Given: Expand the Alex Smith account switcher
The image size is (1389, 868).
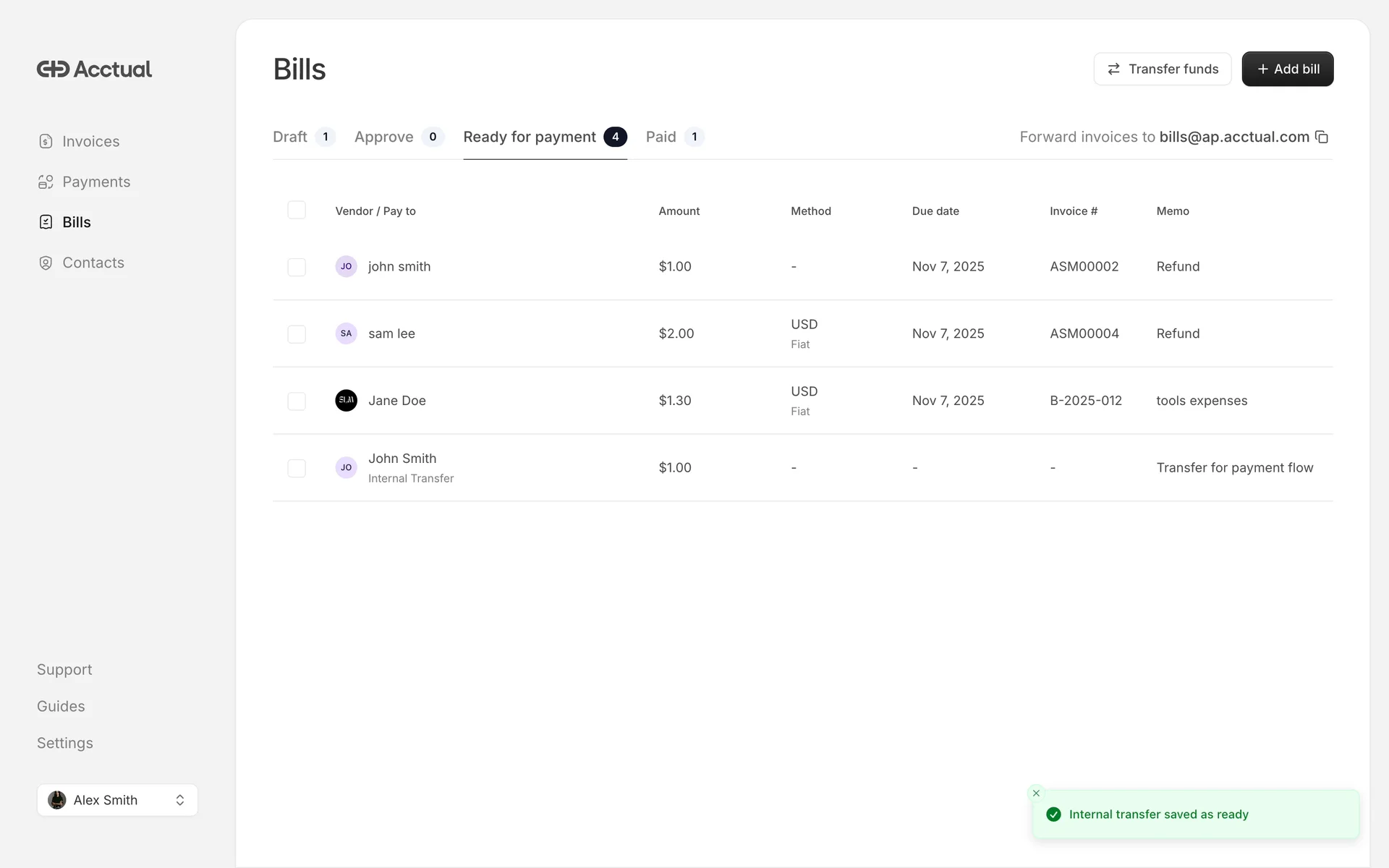Looking at the screenshot, I should point(117,800).
